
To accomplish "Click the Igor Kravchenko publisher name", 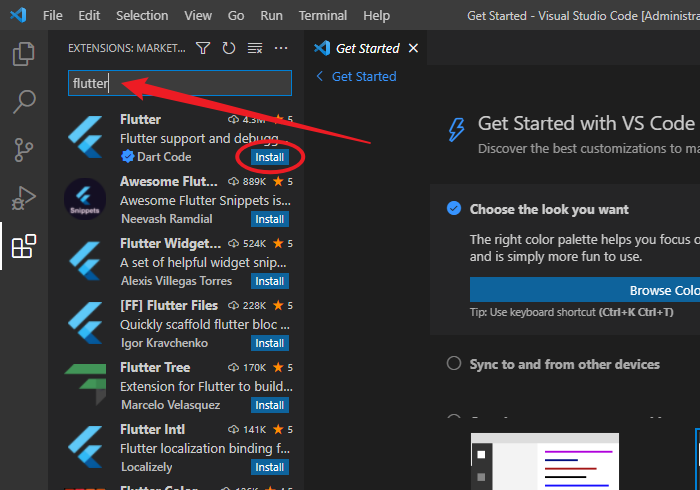I will coord(164,343).
